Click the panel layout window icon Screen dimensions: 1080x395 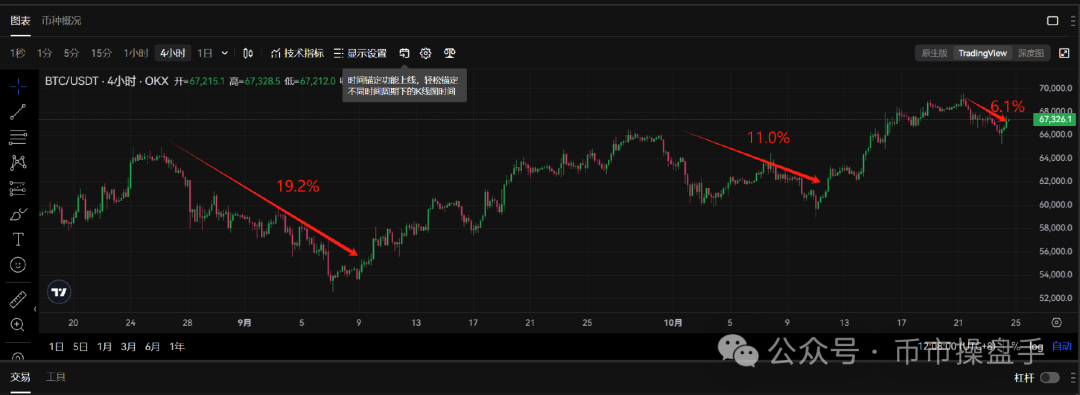[x=1052, y=21]
